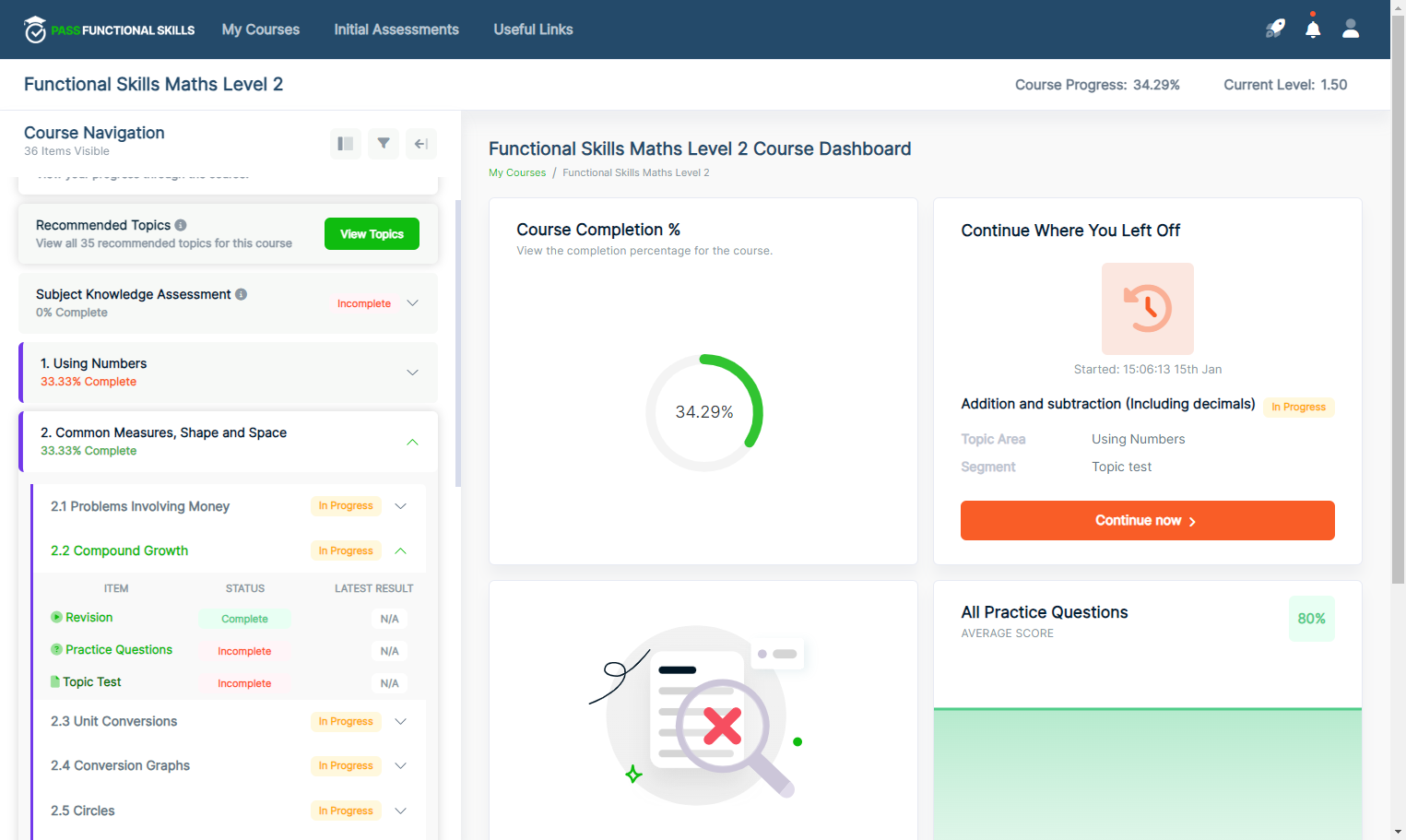Click the Pass Functional Skills logo
This screenshot has height=840, width=1406.
click(110, 30)
